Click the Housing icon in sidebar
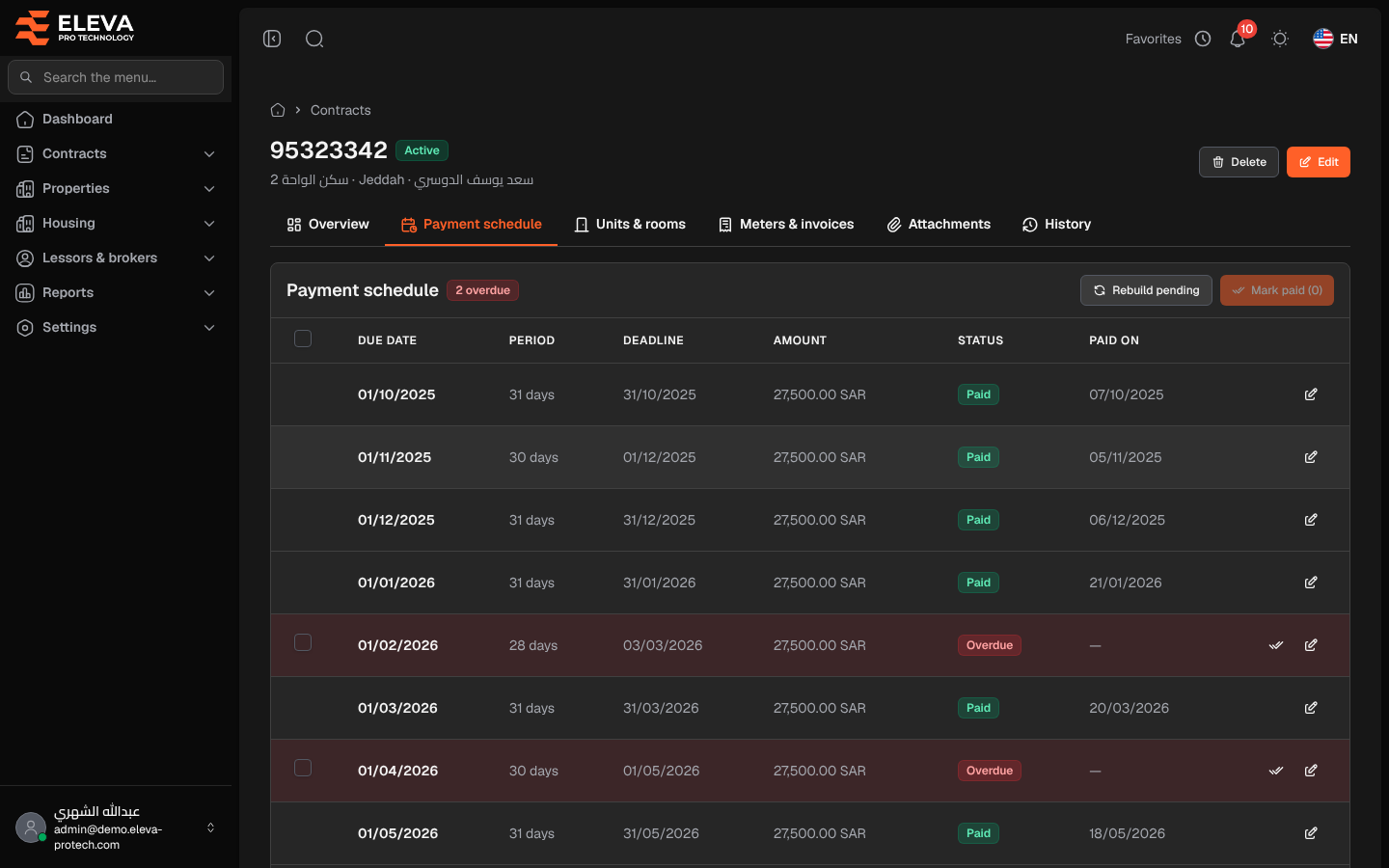 click(x=25, y=224)
